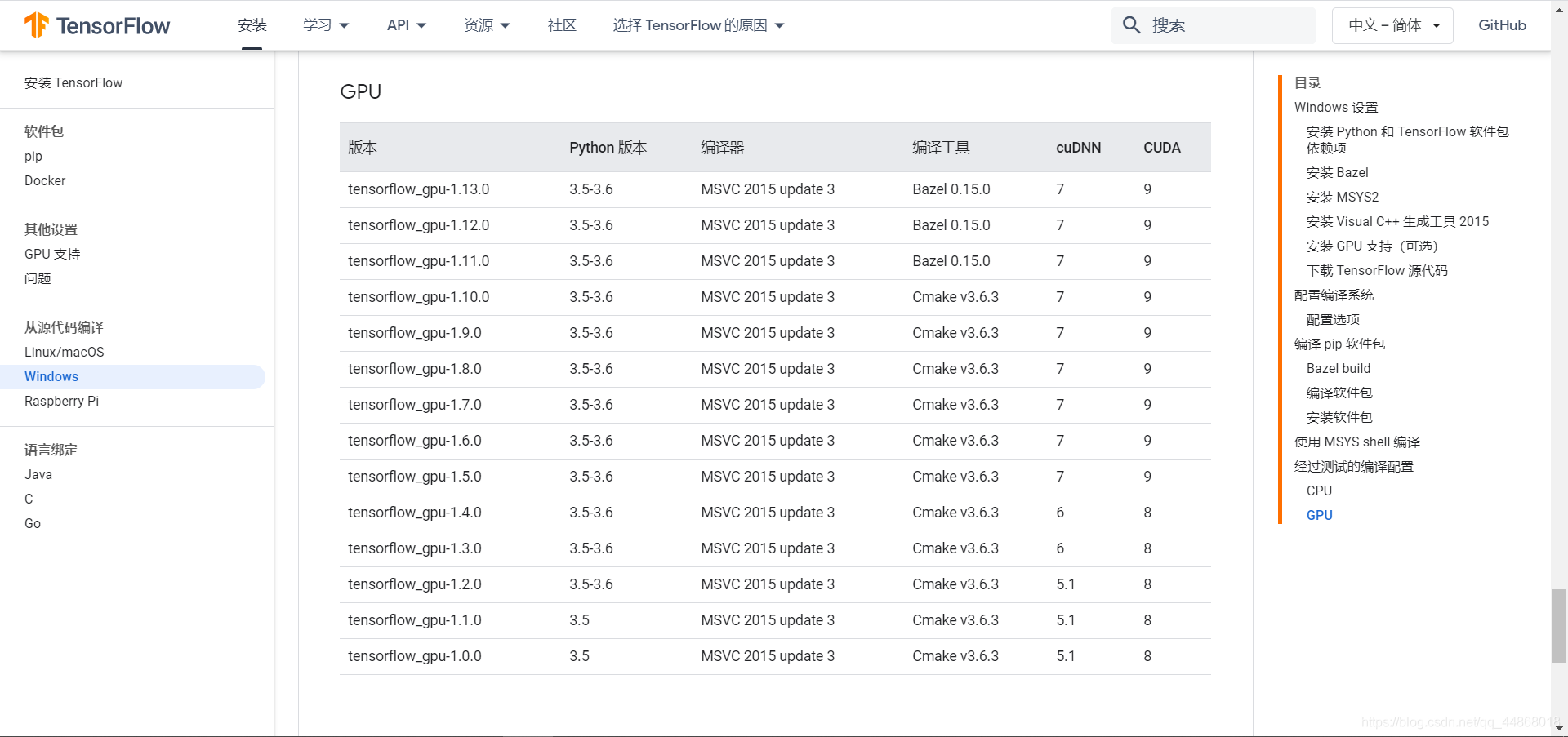Open the Go language binding
The height and width of the screenshot is (737, 1568).
coord(33,524)
